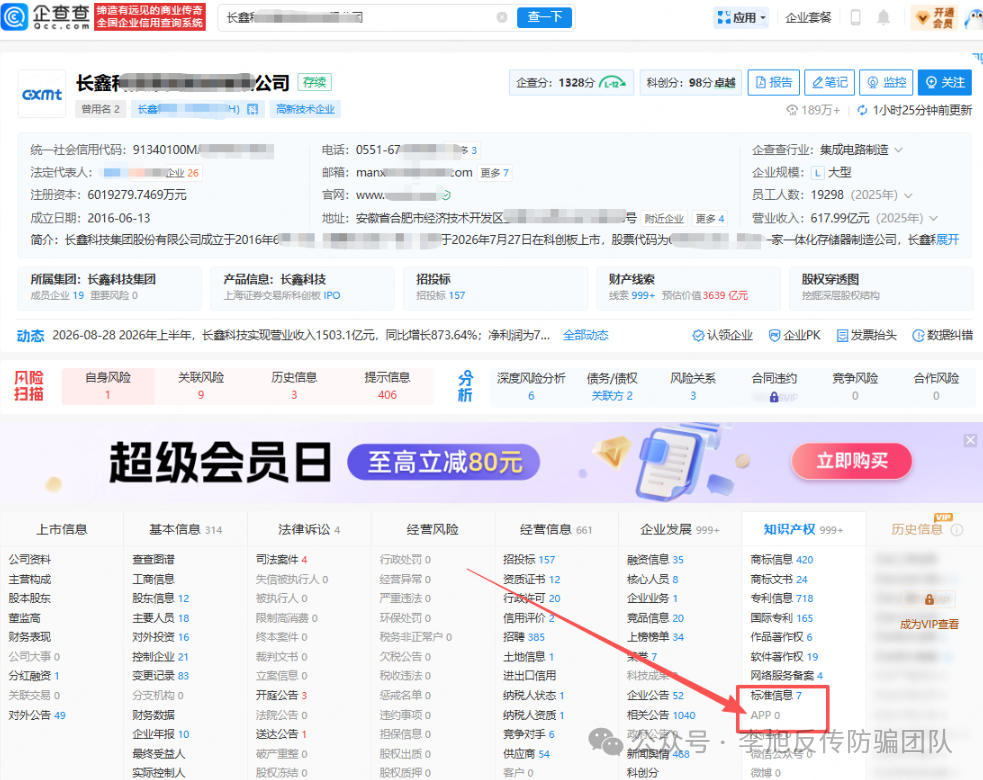Expand 员工人数 year dropdown

tap(908, 195)
